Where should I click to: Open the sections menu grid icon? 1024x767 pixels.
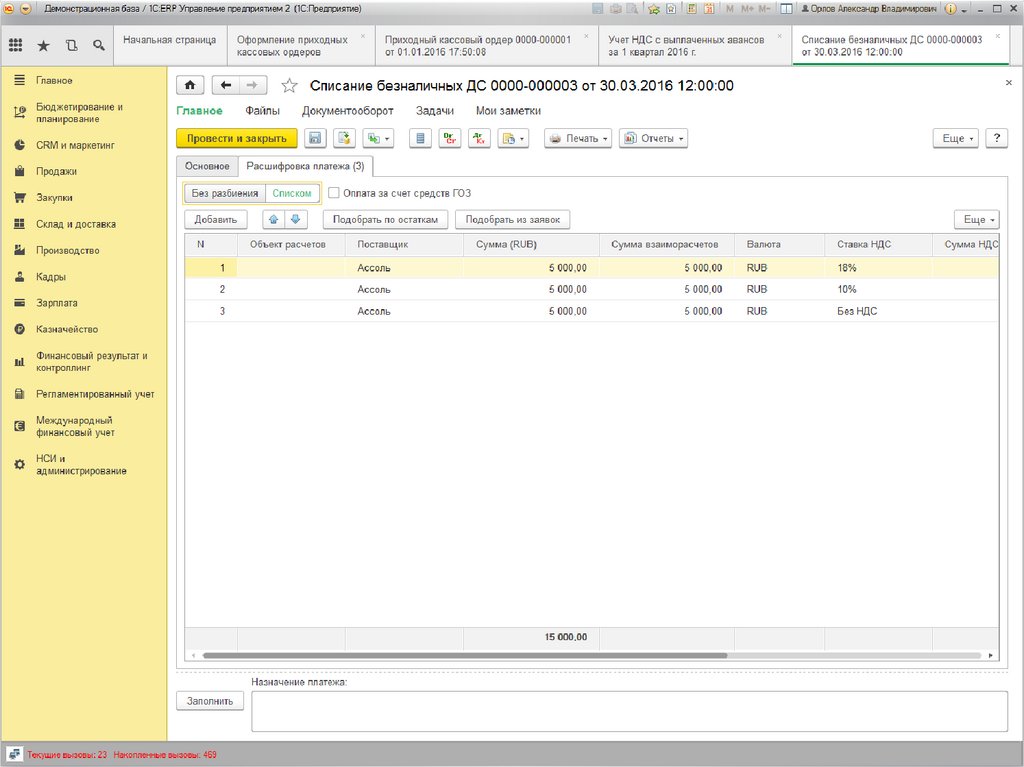tap(15, 45)
